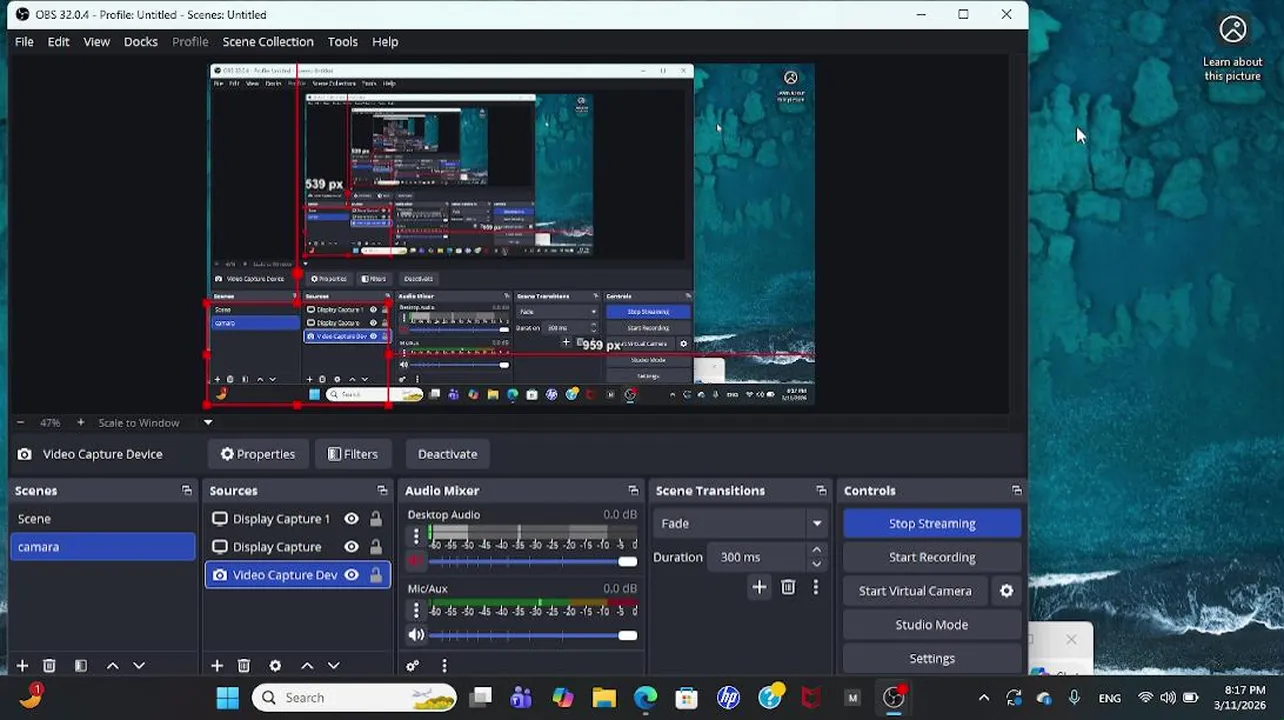The image size is (1284, 720).
Task: Open source properties gear in the Sources toolbar
Action: (275, 666)
